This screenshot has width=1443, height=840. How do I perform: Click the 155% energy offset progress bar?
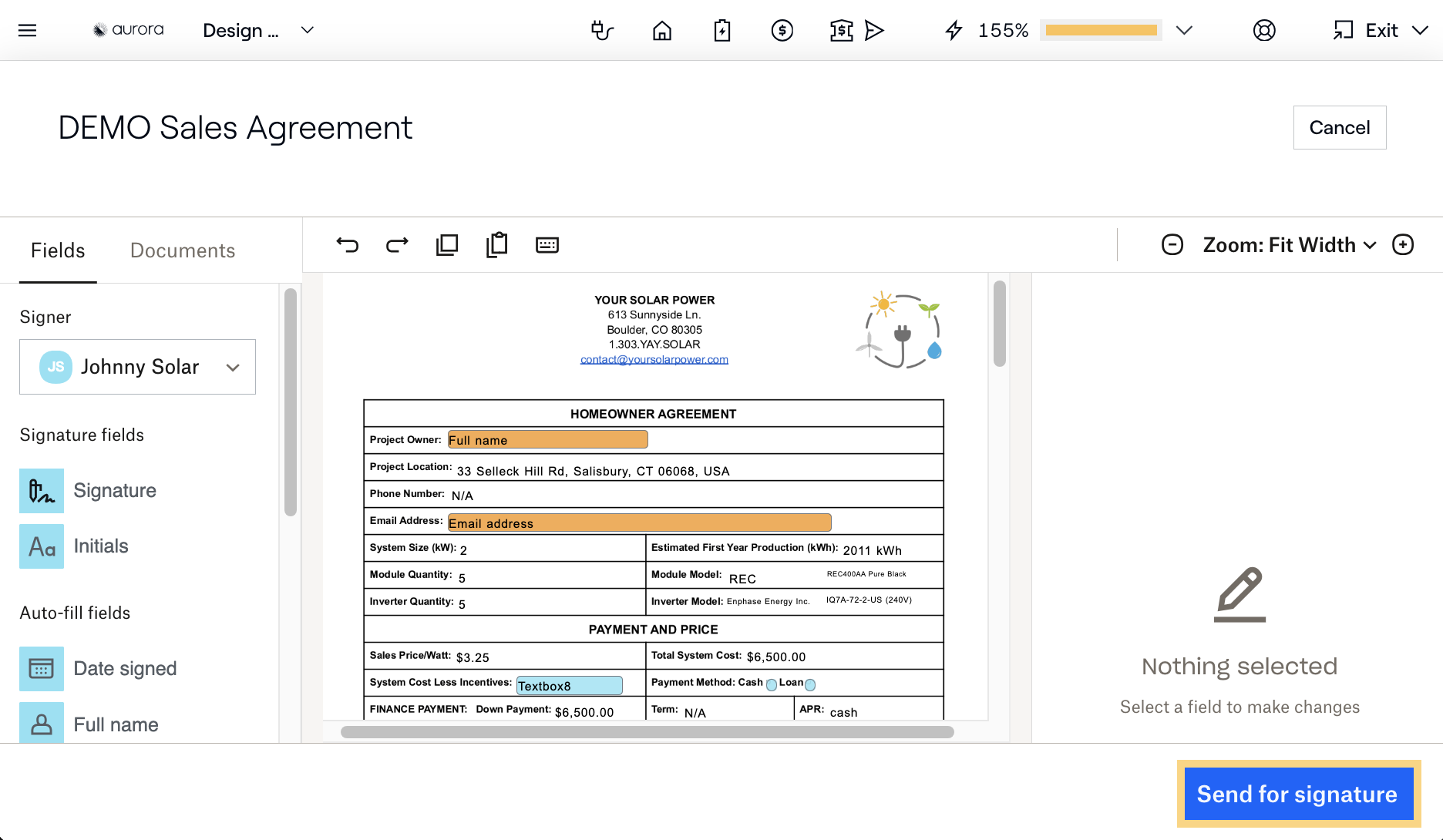pyautogui.click(x=1101, y=31)
